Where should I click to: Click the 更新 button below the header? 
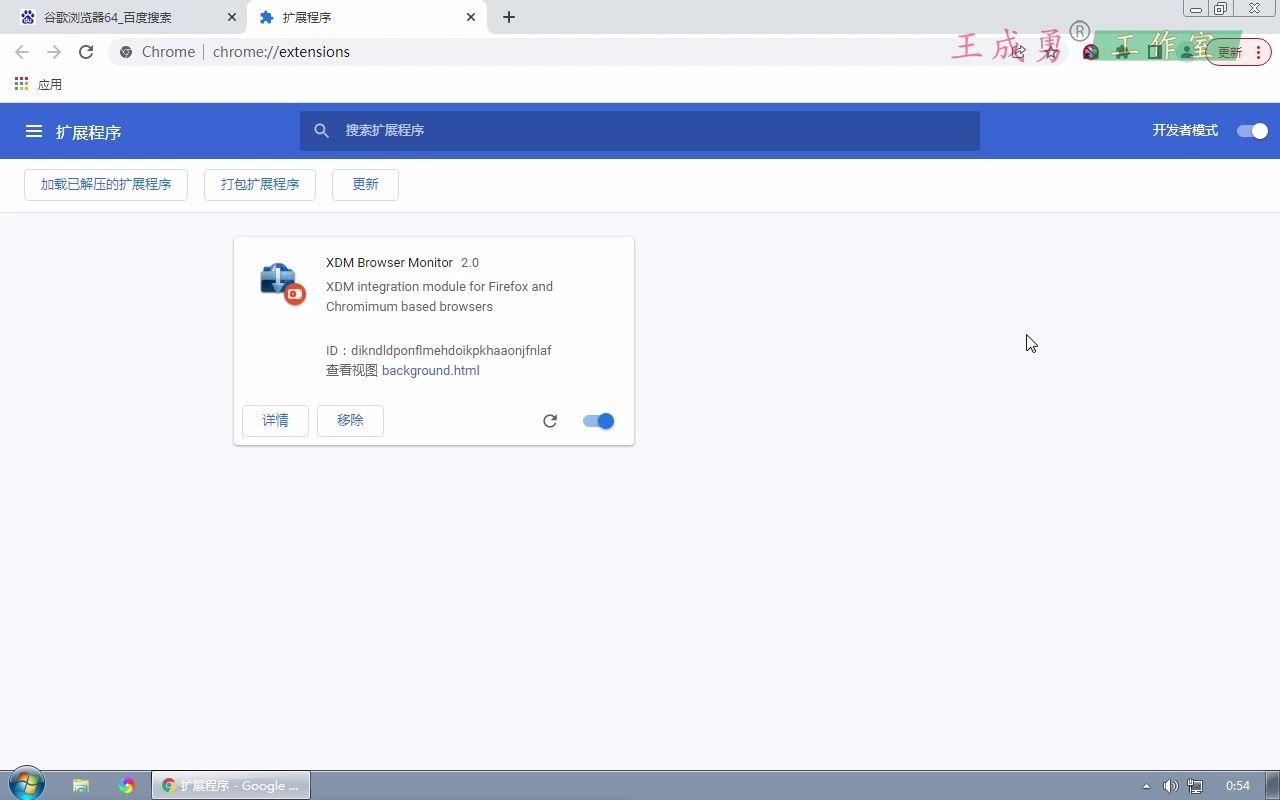(x=365, y=185)
